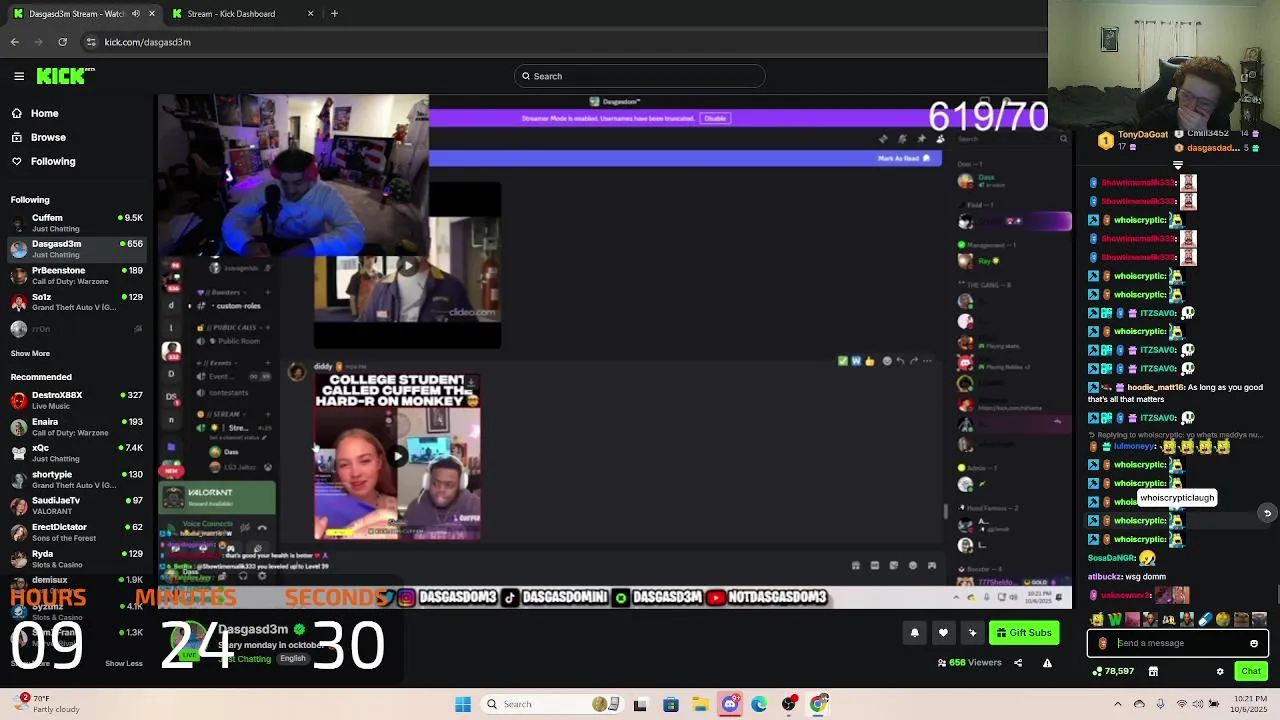Viewport: 1280px width, 720px height.
Task: Open Microsoft Edge from taskbar
Action: tap(759, 704)
